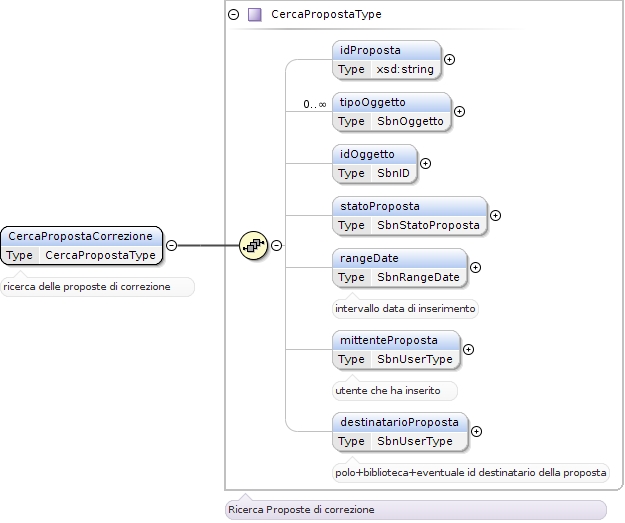Screen dimensions: 625x523
Task: Select the mittenteProposta element node
Action: point(396,350)
